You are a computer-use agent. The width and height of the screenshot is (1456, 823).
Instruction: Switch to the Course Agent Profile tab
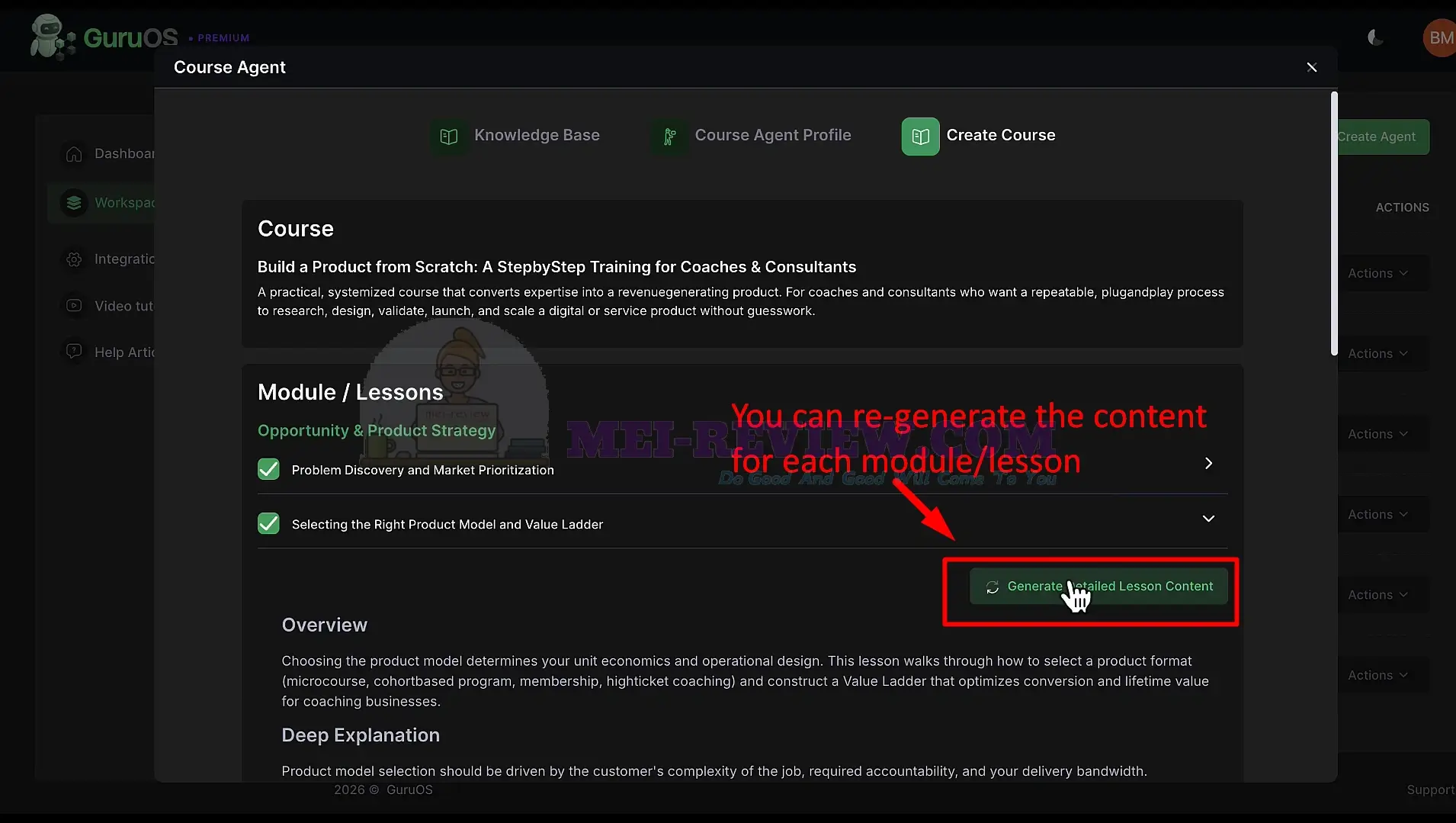(751, 136)
